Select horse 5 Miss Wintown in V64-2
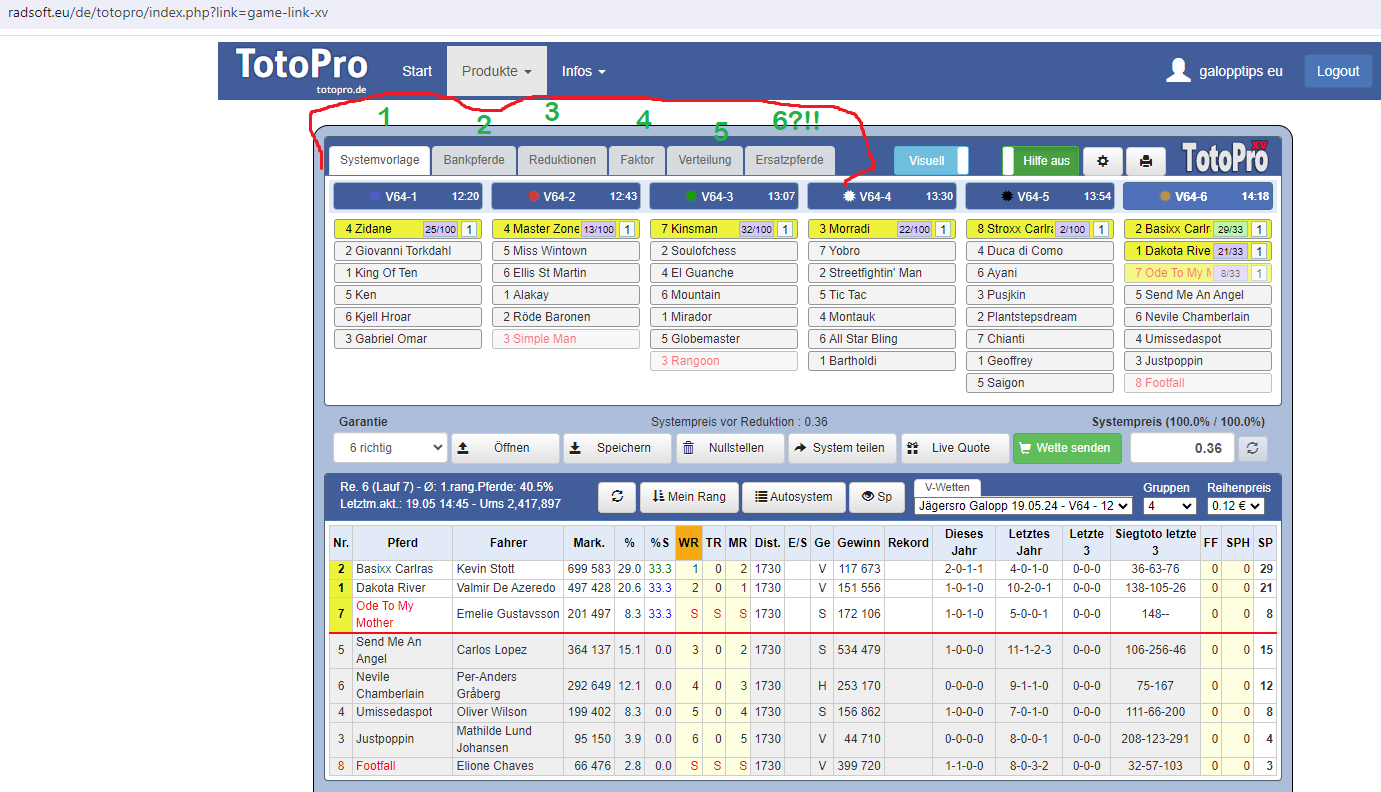 click(566, 251)
